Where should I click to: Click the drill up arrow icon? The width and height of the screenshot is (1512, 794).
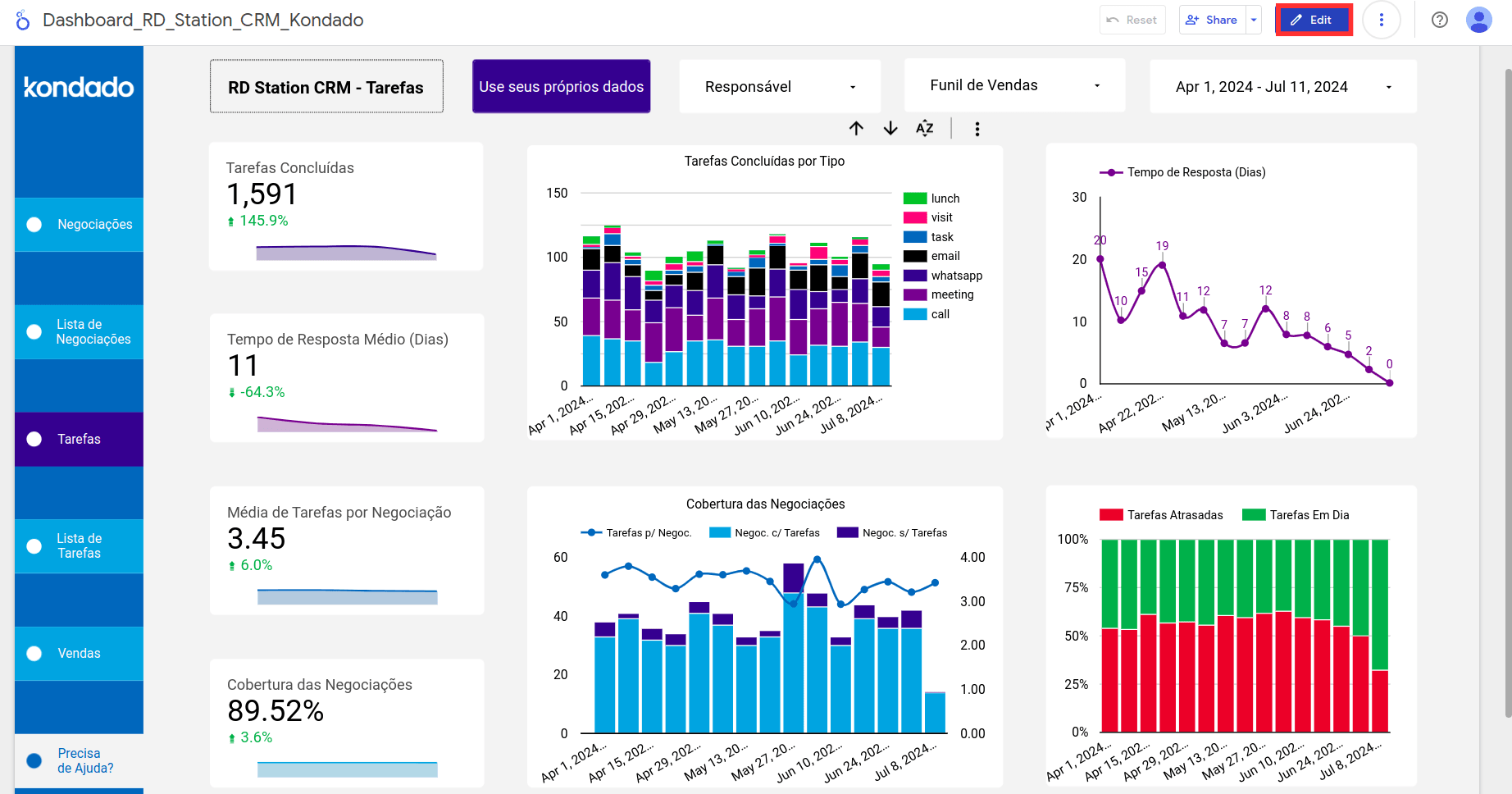pyautogui.click(x=856, y=129)
